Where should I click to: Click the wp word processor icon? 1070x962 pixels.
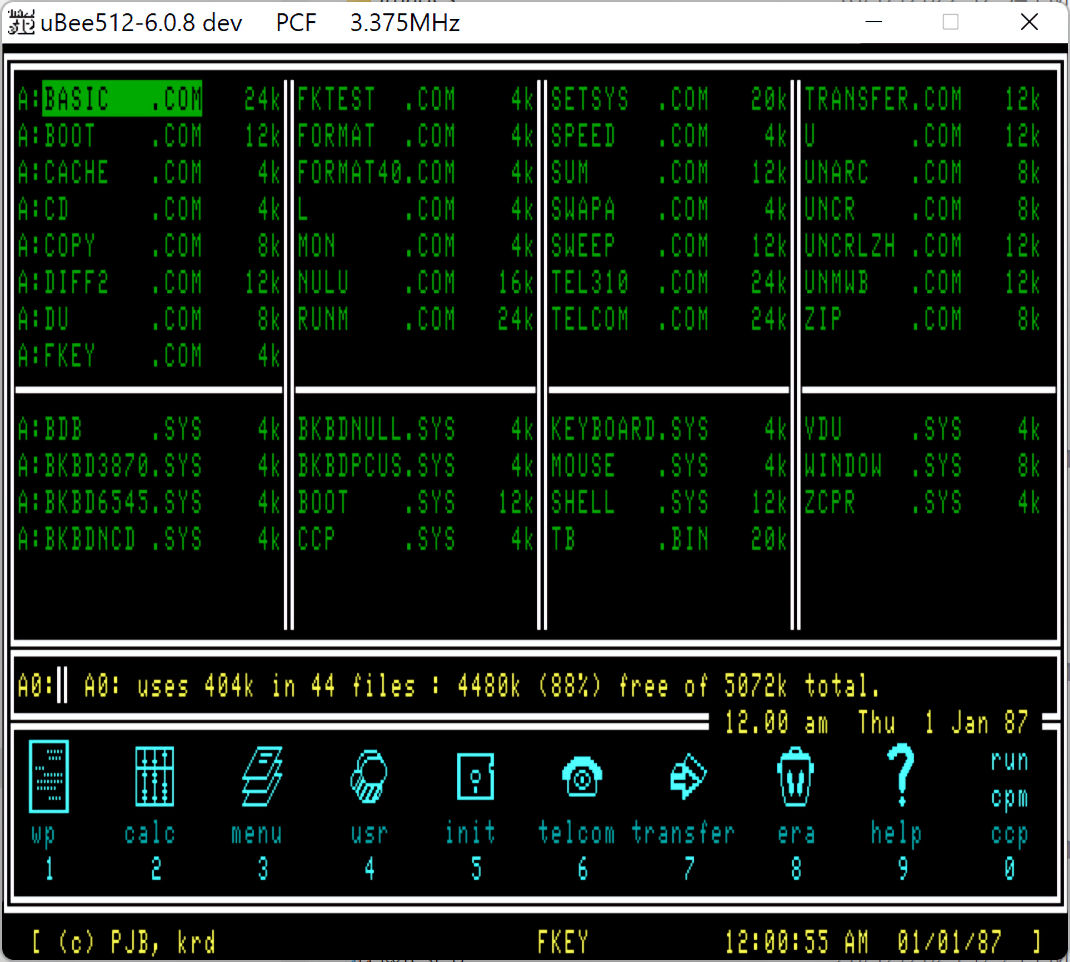tap(49, 777)
